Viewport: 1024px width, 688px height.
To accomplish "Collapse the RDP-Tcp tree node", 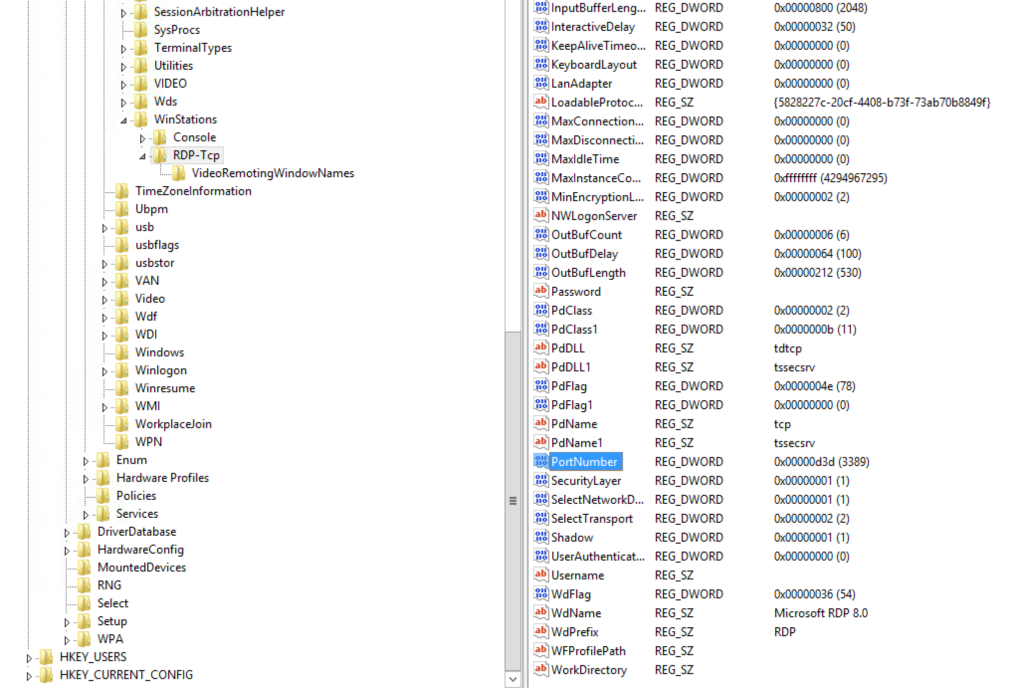I will (x=142, y=156).
